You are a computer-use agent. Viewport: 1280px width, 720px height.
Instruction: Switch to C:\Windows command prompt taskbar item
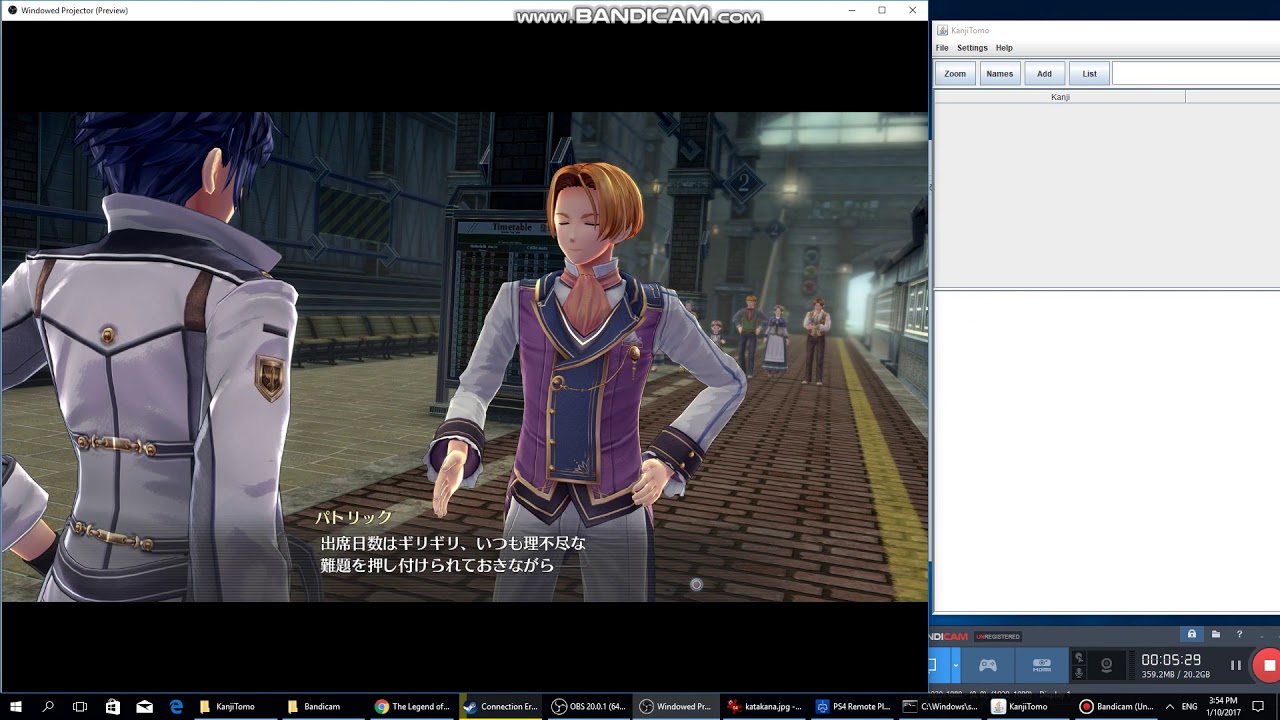(940, 706)
